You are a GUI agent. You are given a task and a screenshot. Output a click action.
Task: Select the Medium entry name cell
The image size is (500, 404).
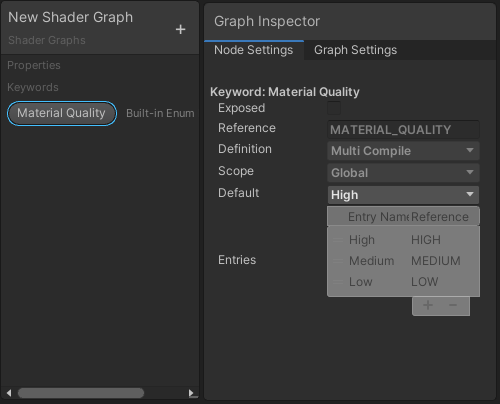[x=372, y=261]
